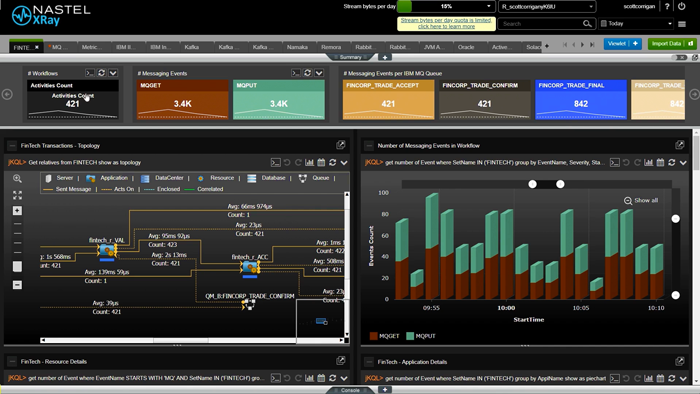Toggle MQGET series in chart legend
700x394 pixels.
click(x=384, y=336)
